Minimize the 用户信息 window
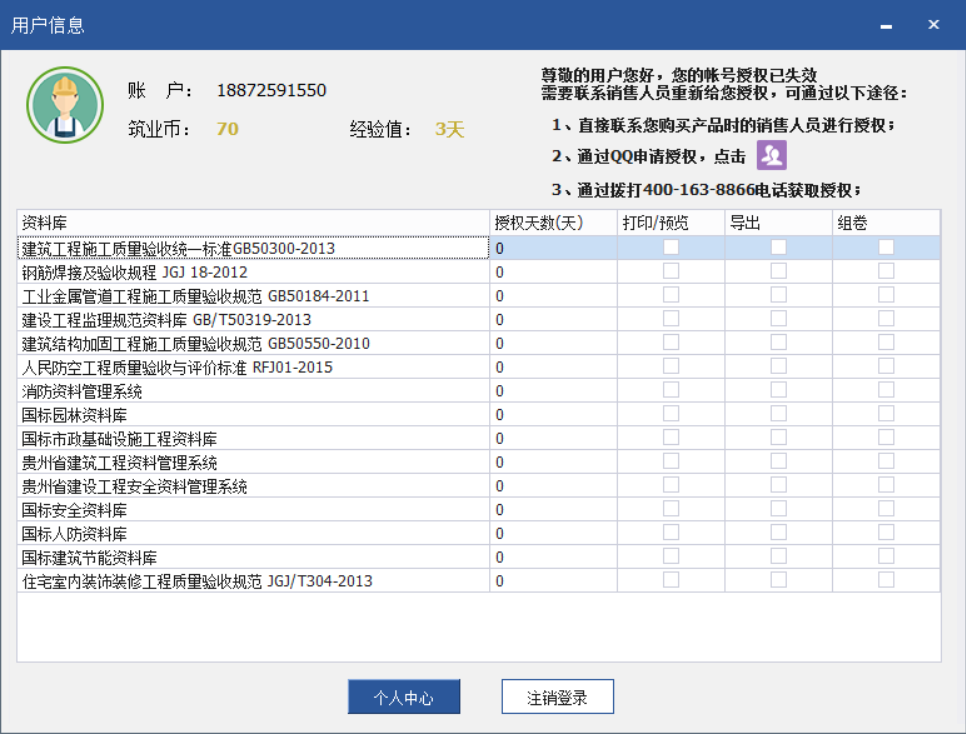The width and height of the screenshot is (966, 734). pyautogui.click(x=885, y=25)
